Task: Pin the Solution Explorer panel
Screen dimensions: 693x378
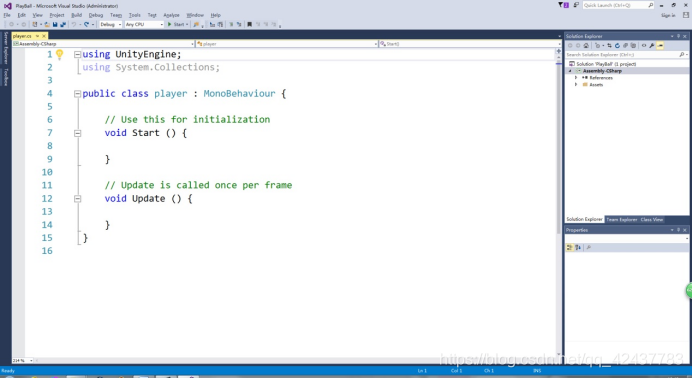Action: point(678,36)
